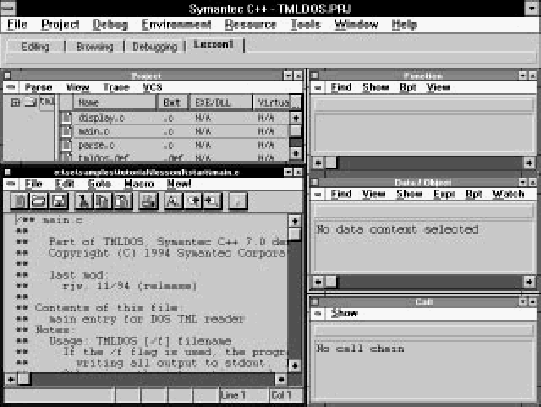541x407 pixels.
Task: Click the Copy icon in editor toolbar
Action: (102, 201)
